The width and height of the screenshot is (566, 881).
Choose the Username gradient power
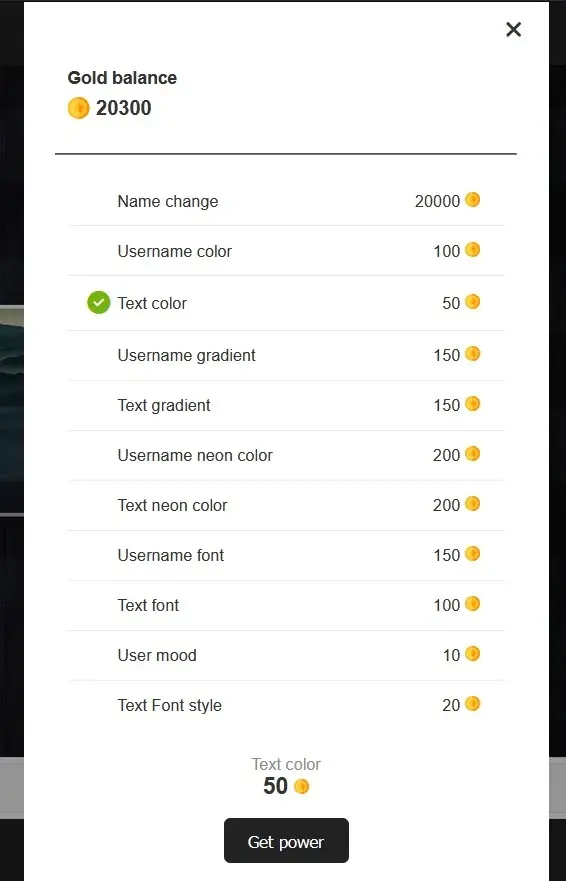tap(286, 355)
